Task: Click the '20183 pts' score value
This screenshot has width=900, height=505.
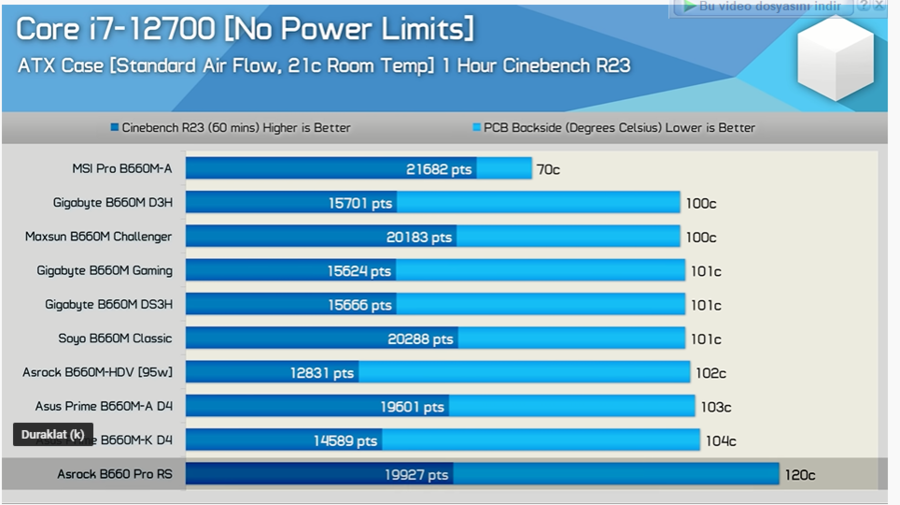Action: point(419,237)
